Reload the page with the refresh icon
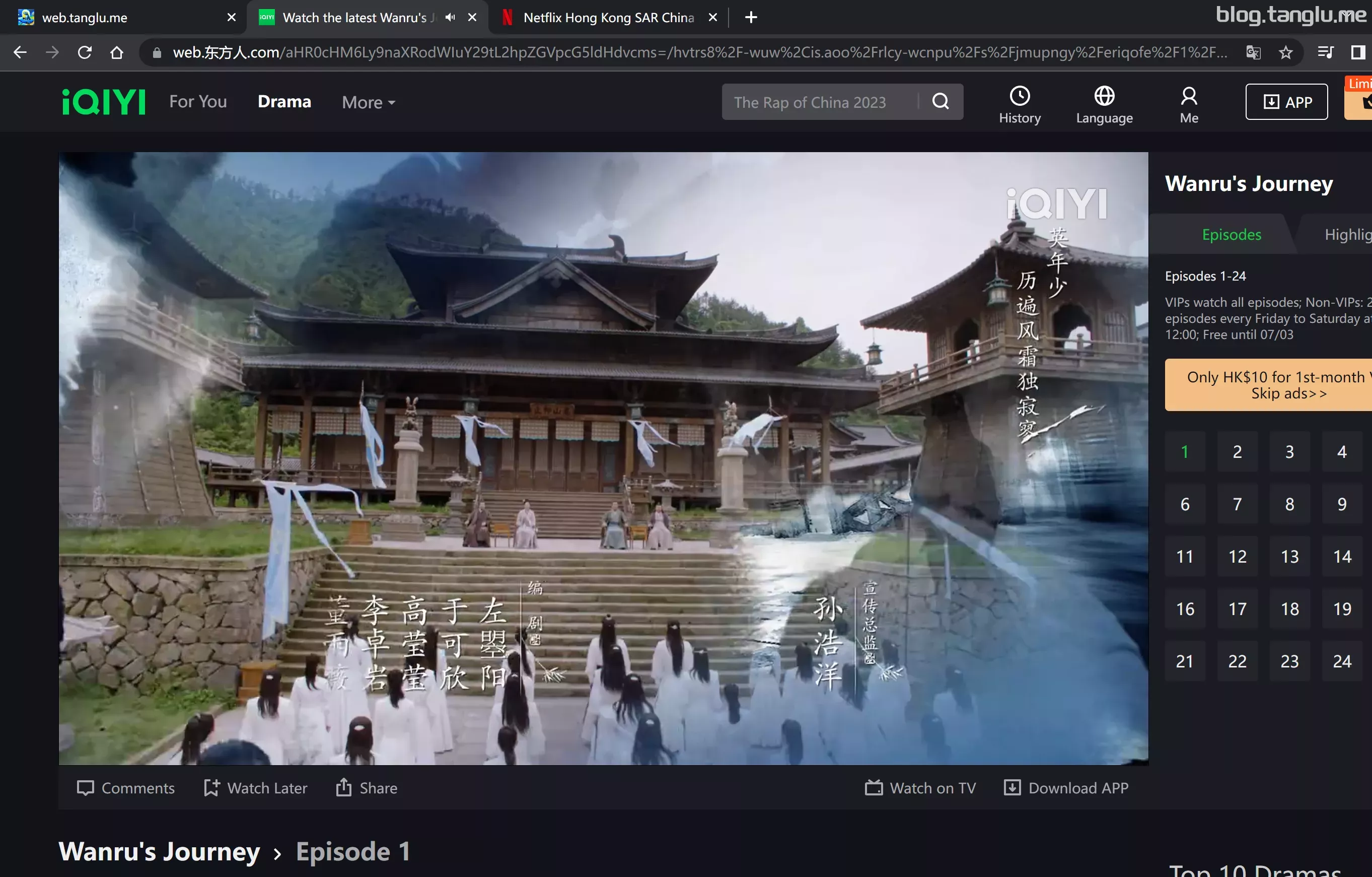 point(85,52)
